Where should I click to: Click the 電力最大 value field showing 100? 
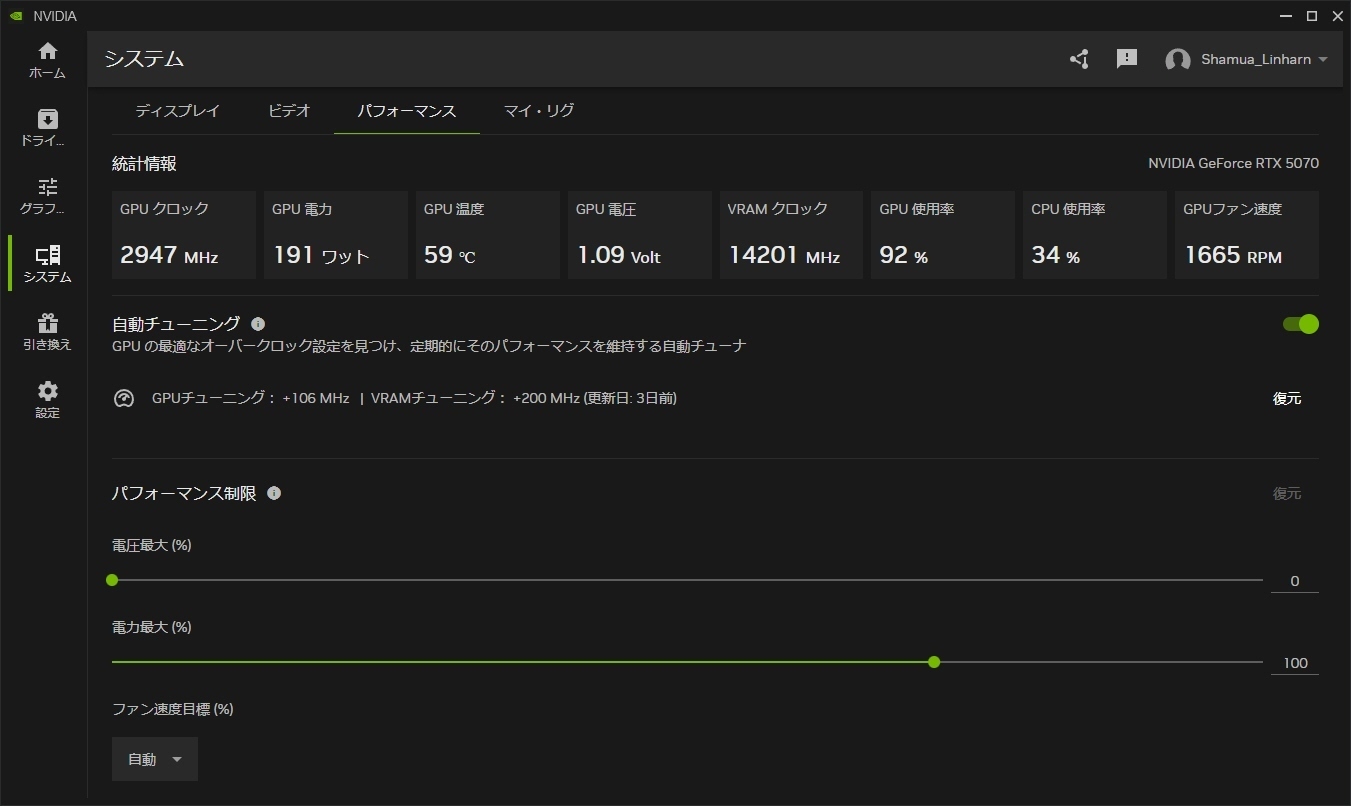(1295, 663)
